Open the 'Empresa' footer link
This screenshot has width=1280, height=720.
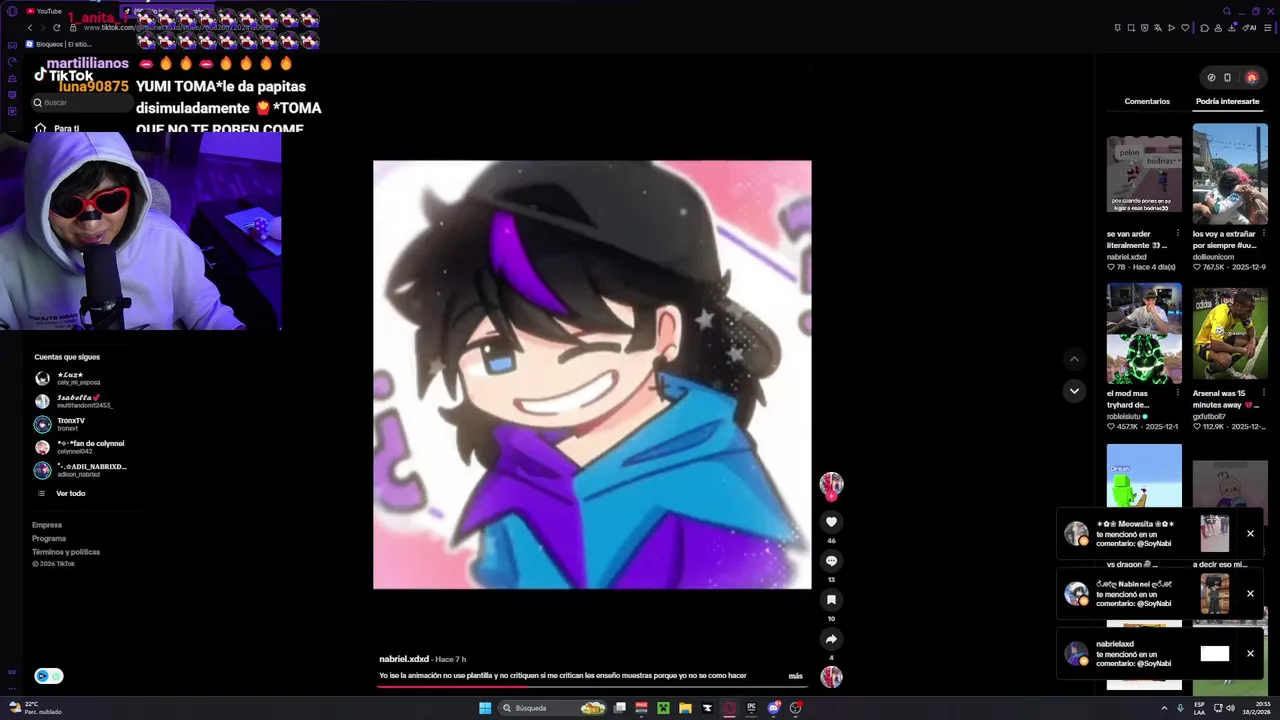click(x=47, y=525)
